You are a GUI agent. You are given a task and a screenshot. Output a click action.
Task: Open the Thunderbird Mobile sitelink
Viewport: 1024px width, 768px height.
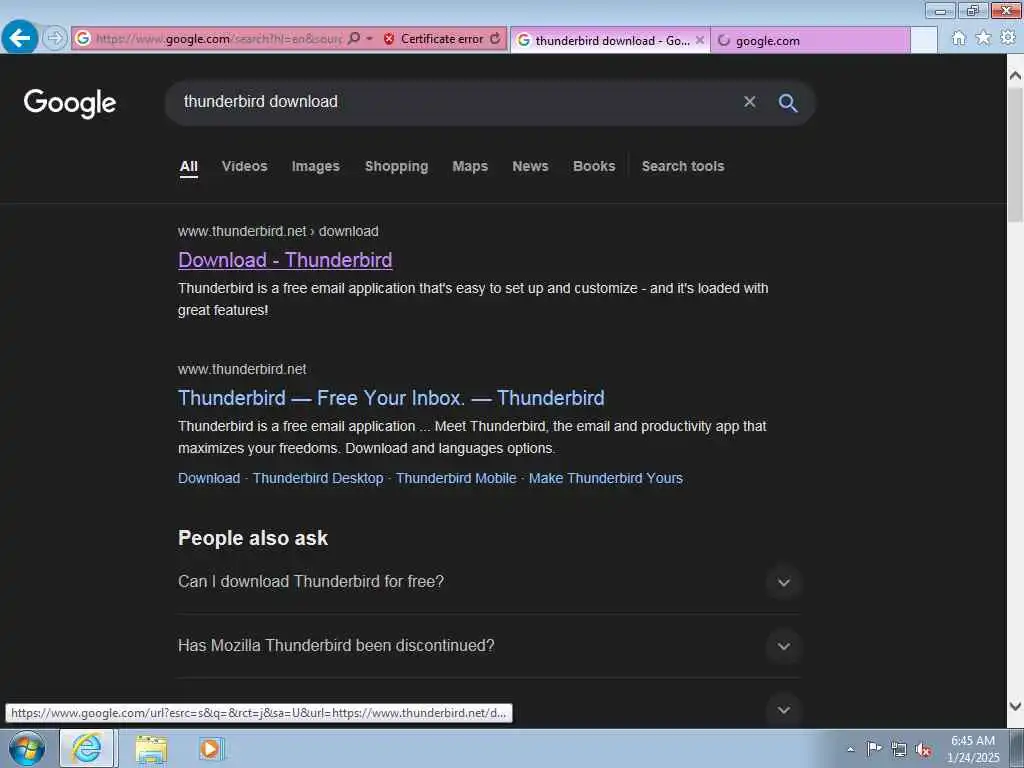tap(456, 478)
